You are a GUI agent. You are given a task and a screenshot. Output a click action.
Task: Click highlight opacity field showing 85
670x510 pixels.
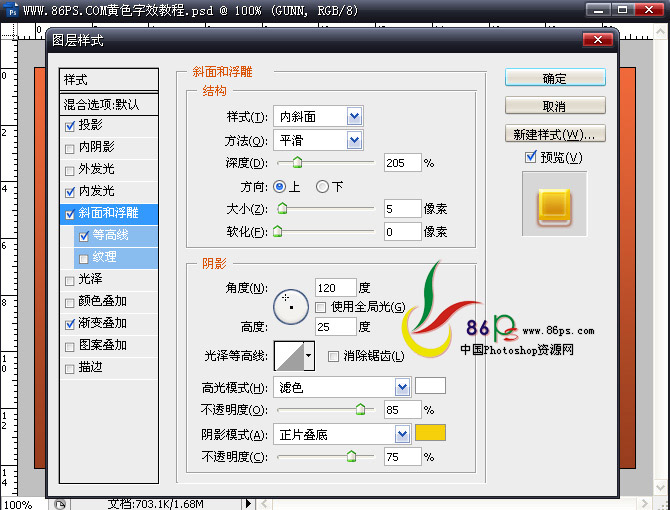click(x=403, y=410)
